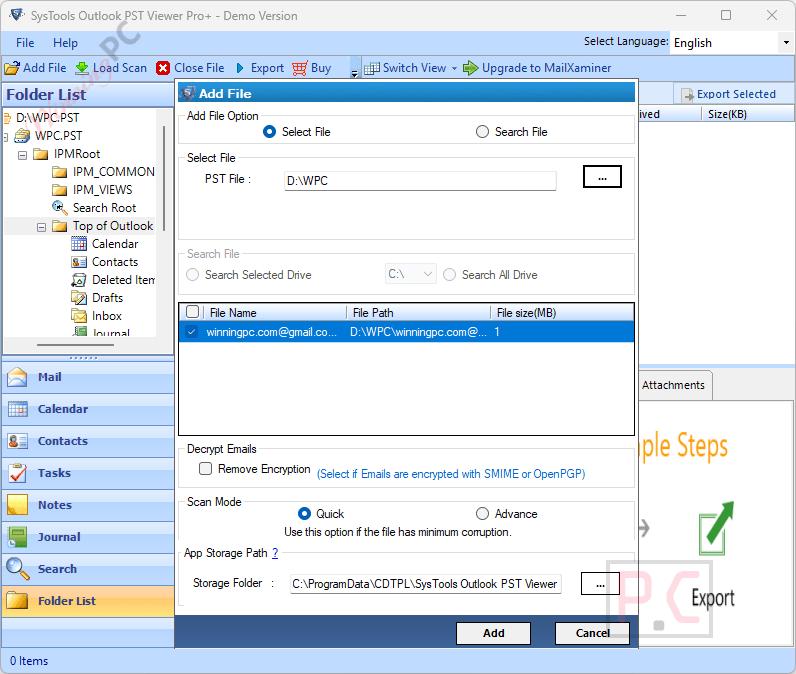Collapse the Top of Outlook node
The height and width of the screenshot is (674, 796).
(x=41, y=227)
